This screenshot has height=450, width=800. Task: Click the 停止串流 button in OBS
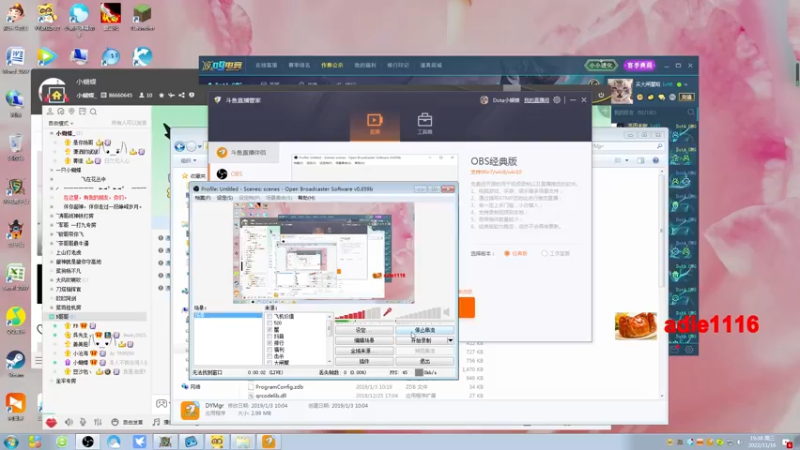(x=424, y=330)
